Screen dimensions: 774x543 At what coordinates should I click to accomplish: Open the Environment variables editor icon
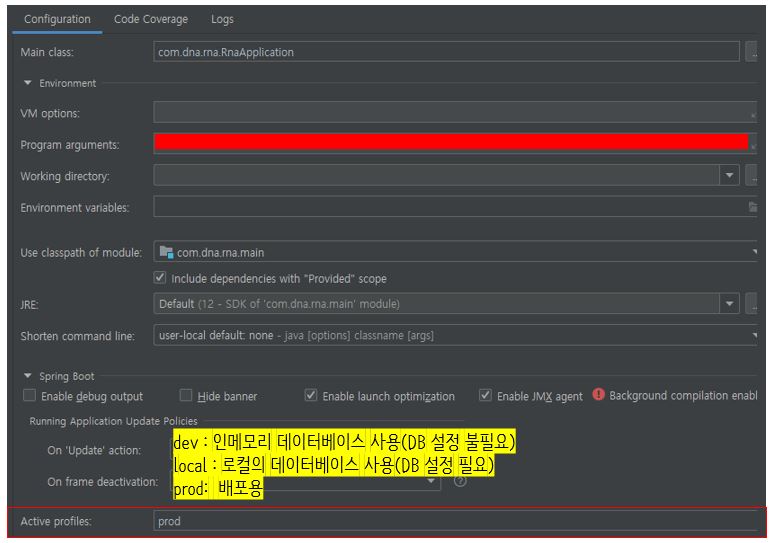pyautogui.click(x=752, y=207)
